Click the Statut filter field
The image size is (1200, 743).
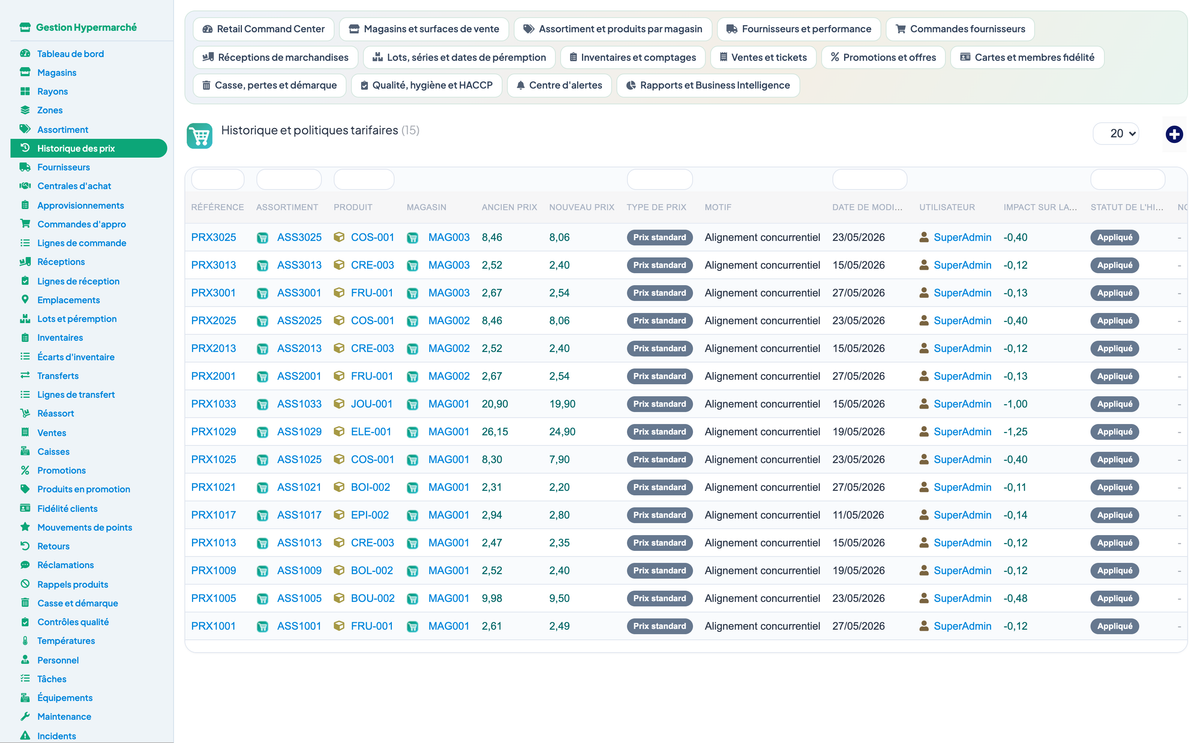pyautogui.click(x=1128, y=180)
